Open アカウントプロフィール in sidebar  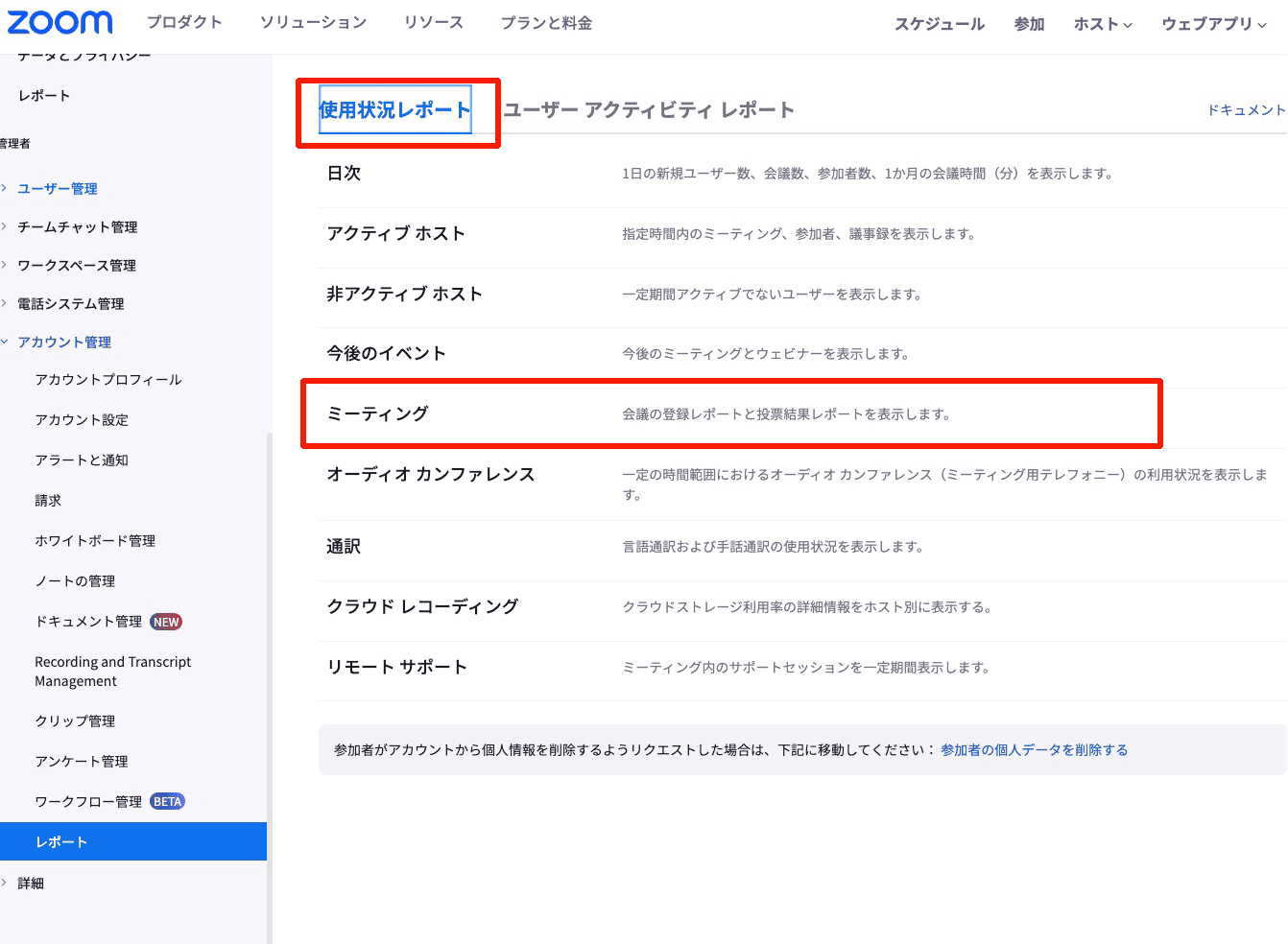(x=108, y=380)
